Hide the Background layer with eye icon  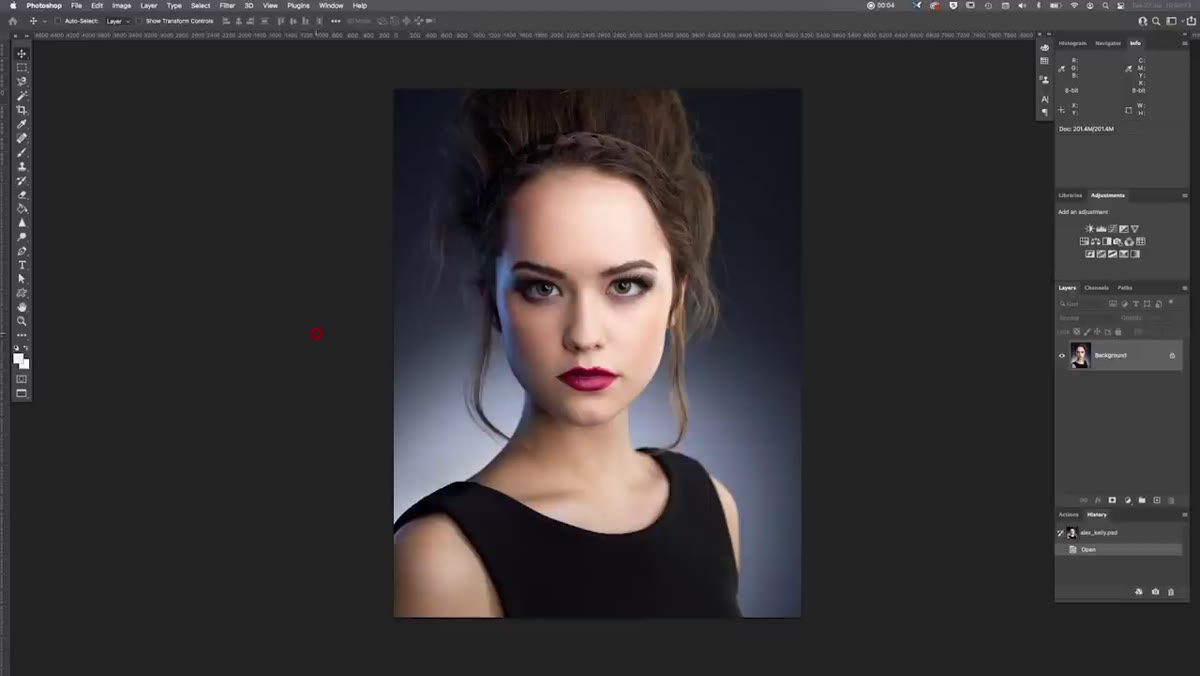(1062, 356)
